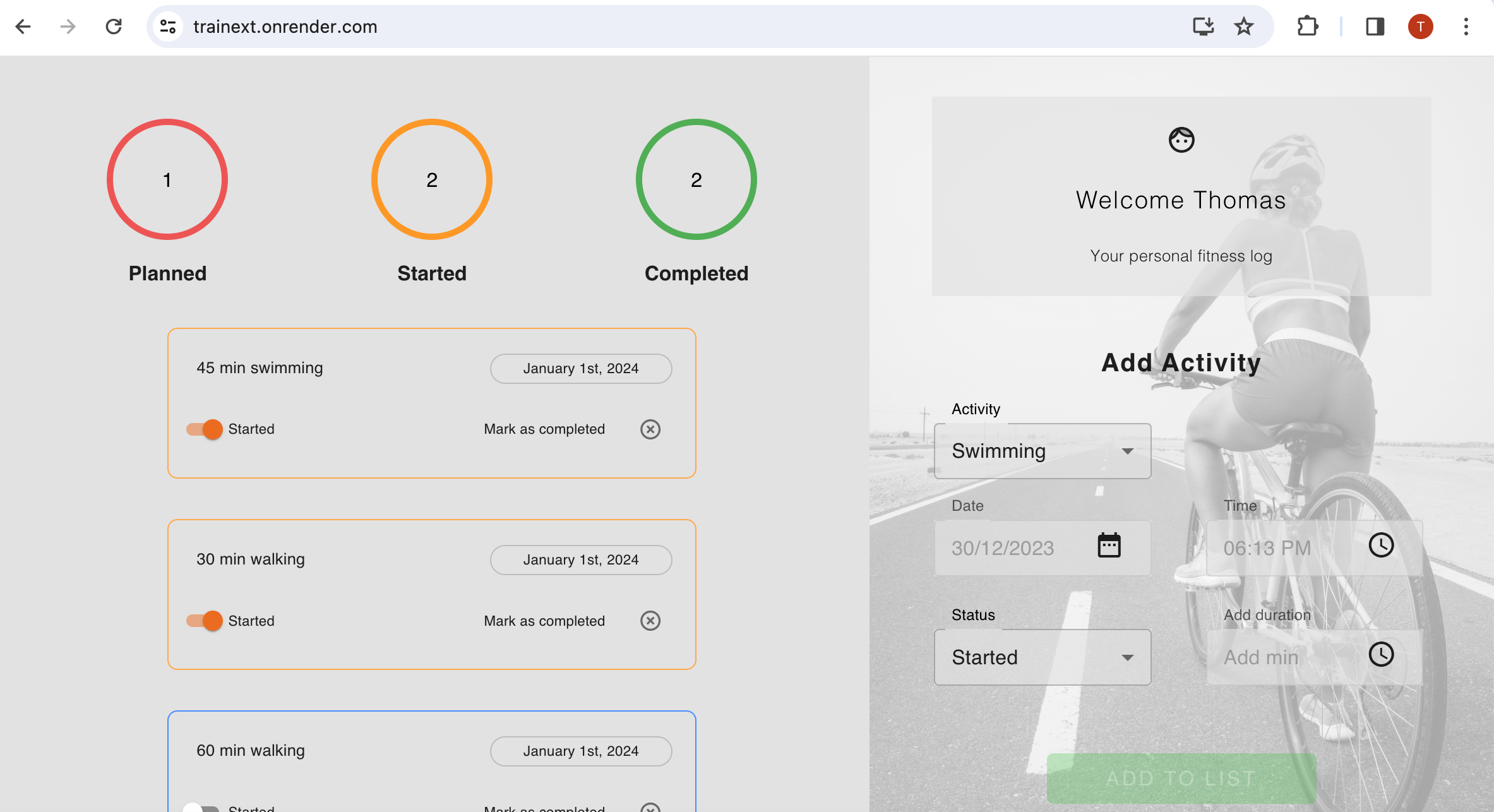Click the Completed label
Image resolution: width=1494 pixels, height=812 pixels.
(x=696, y=273)
